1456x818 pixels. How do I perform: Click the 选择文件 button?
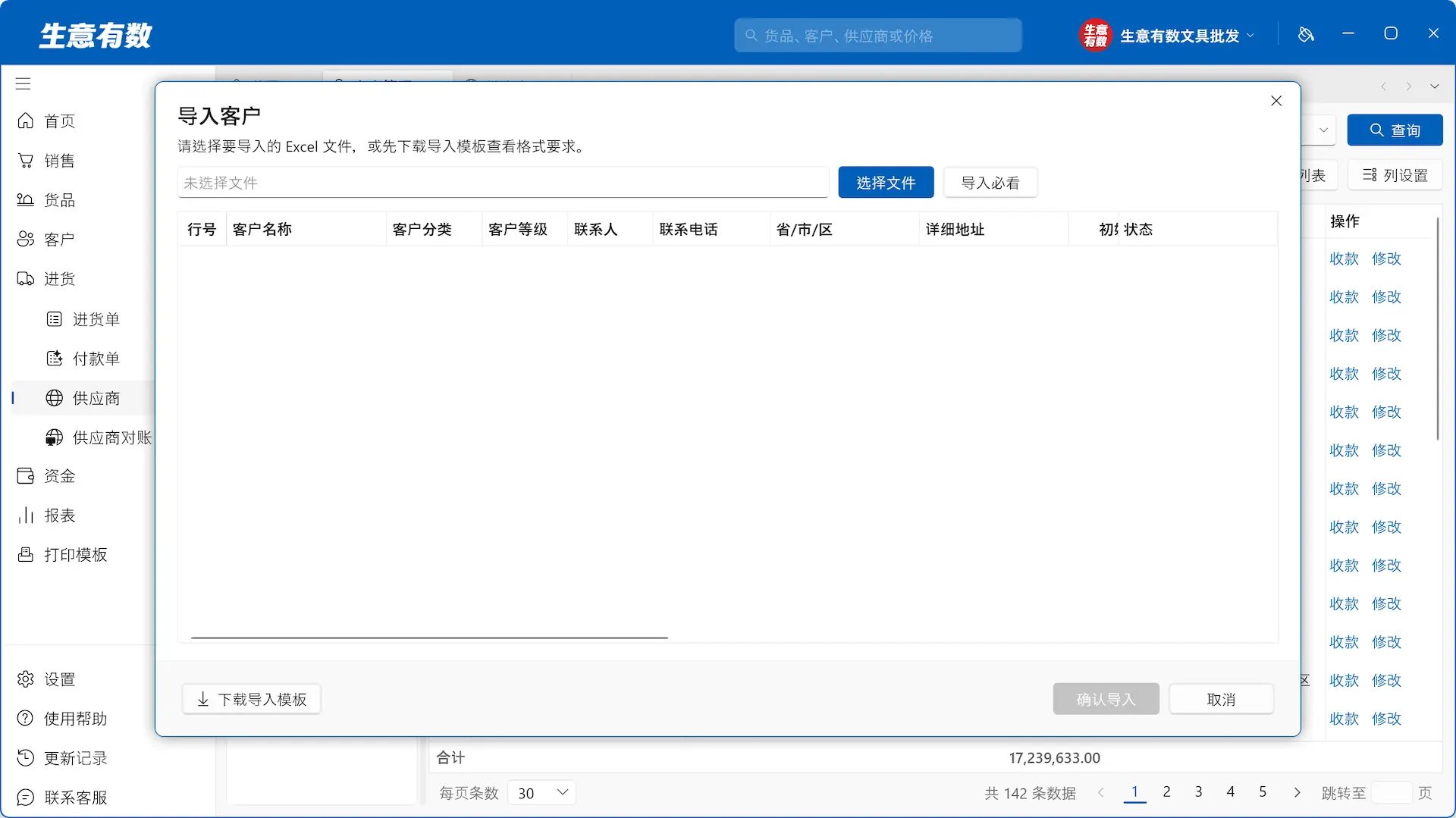tap(886, 183)
